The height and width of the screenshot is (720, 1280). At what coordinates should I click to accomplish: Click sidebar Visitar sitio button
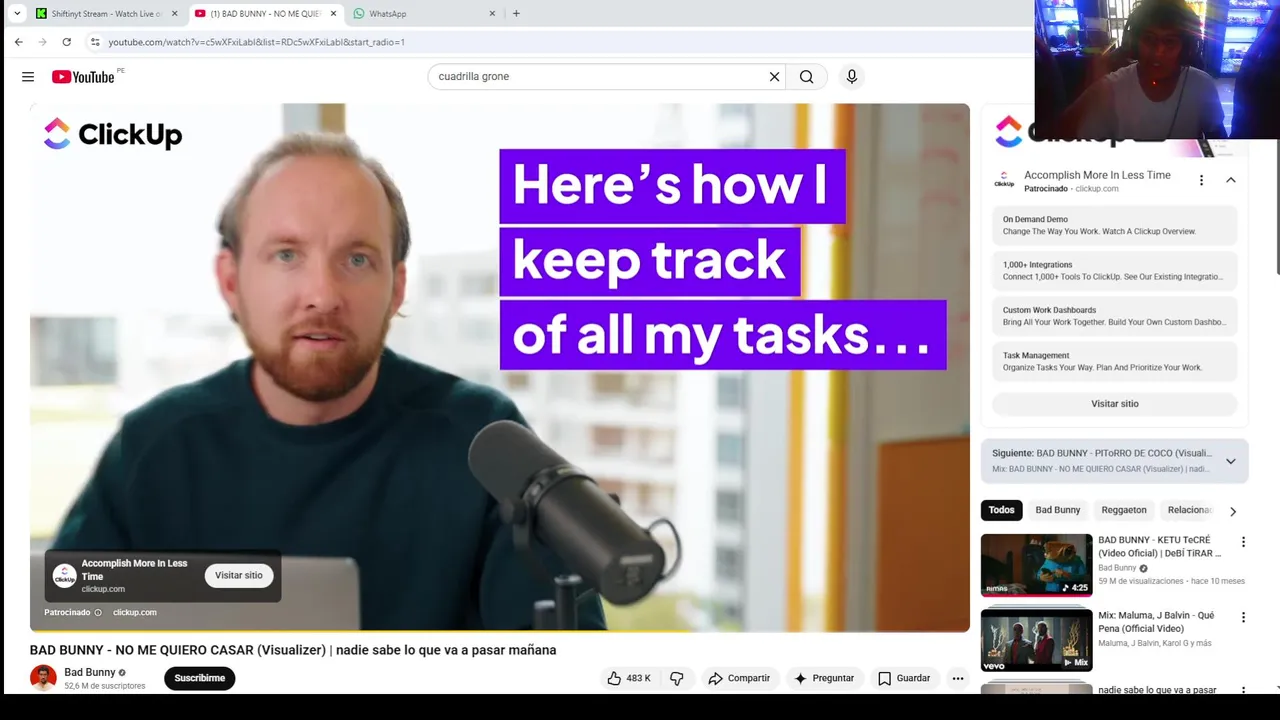(x=1114, y=404)
